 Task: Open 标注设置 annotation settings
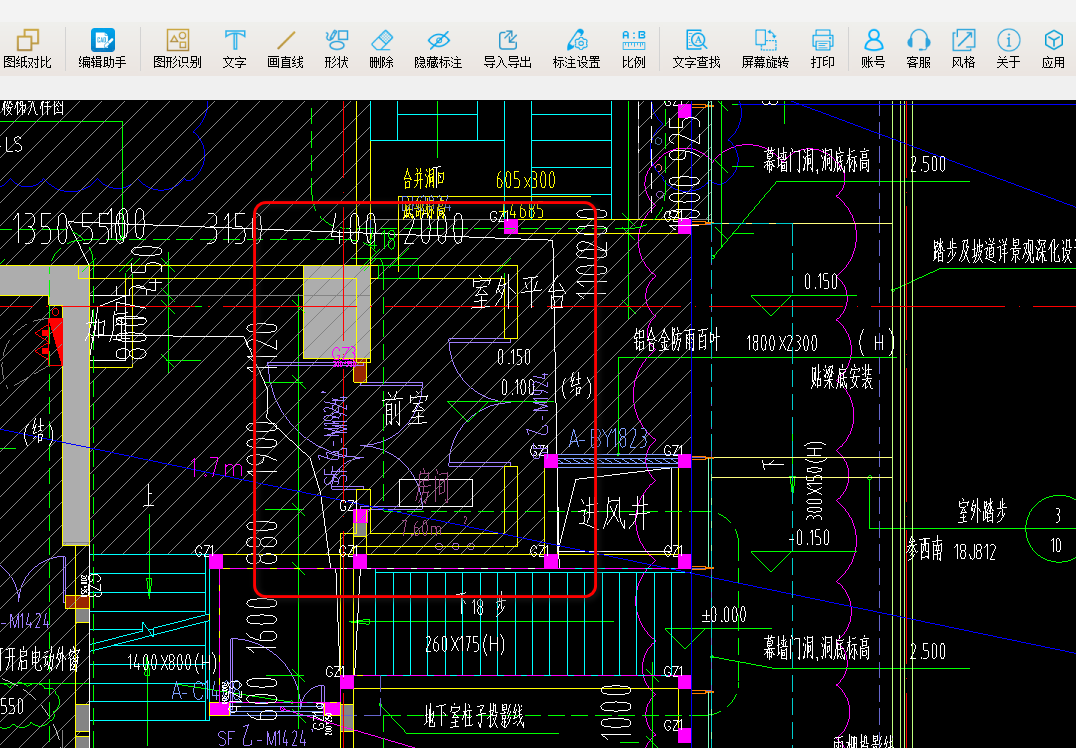click(576, 47)
